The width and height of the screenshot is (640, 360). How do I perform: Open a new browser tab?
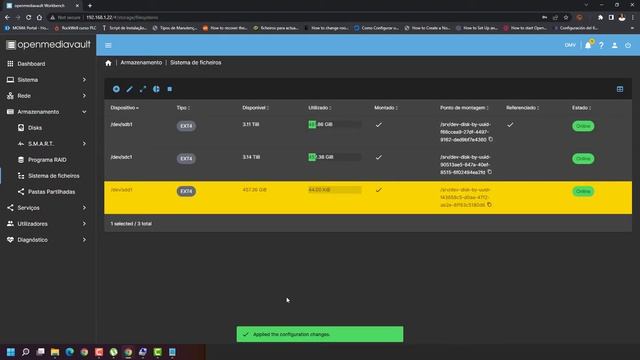point(90,6)
